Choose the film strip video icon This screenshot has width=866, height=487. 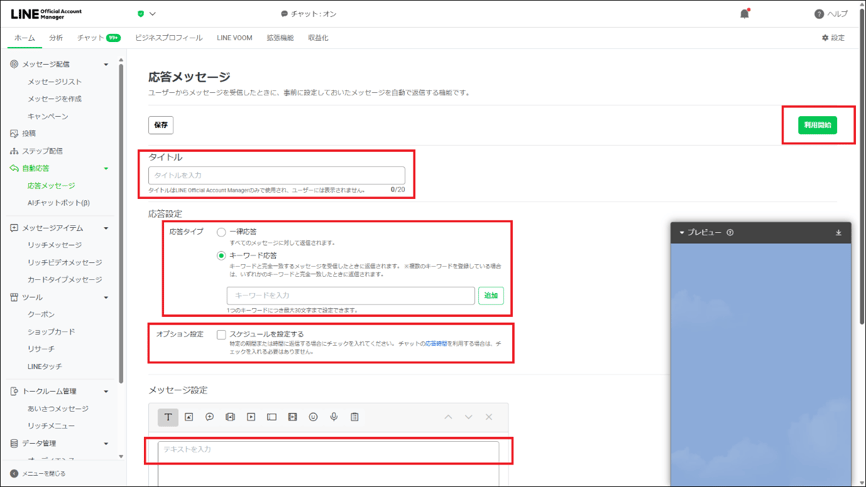coord(293,417)
